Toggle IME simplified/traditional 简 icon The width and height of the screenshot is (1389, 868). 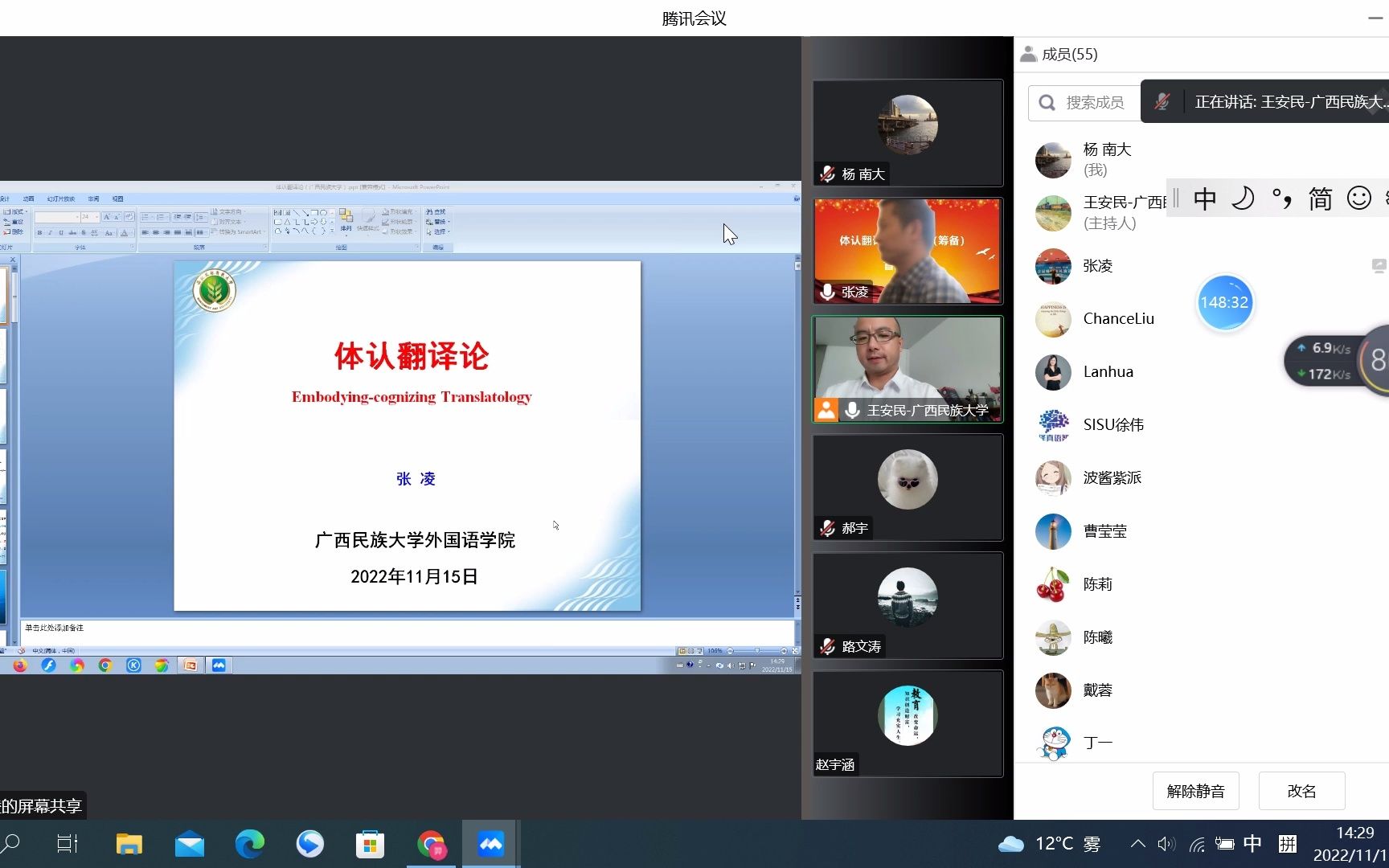click(1321, 199)
